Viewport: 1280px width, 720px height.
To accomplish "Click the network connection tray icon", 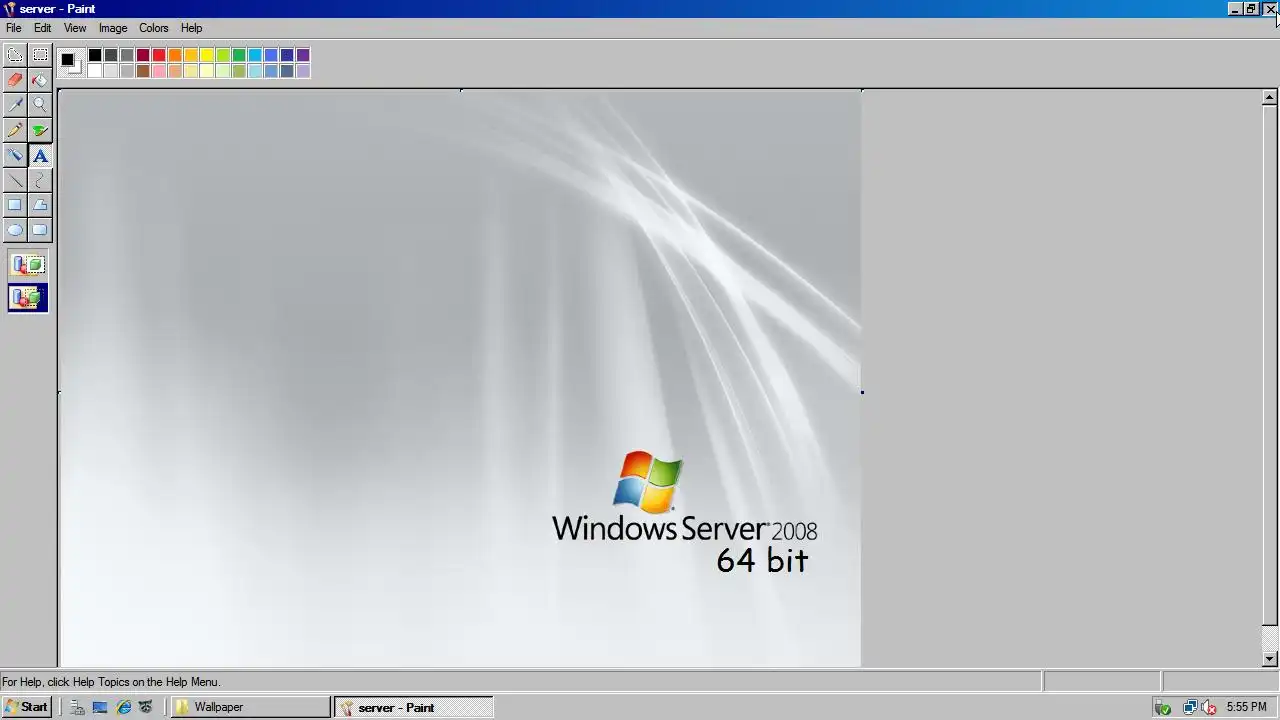I will [1189, 707].
